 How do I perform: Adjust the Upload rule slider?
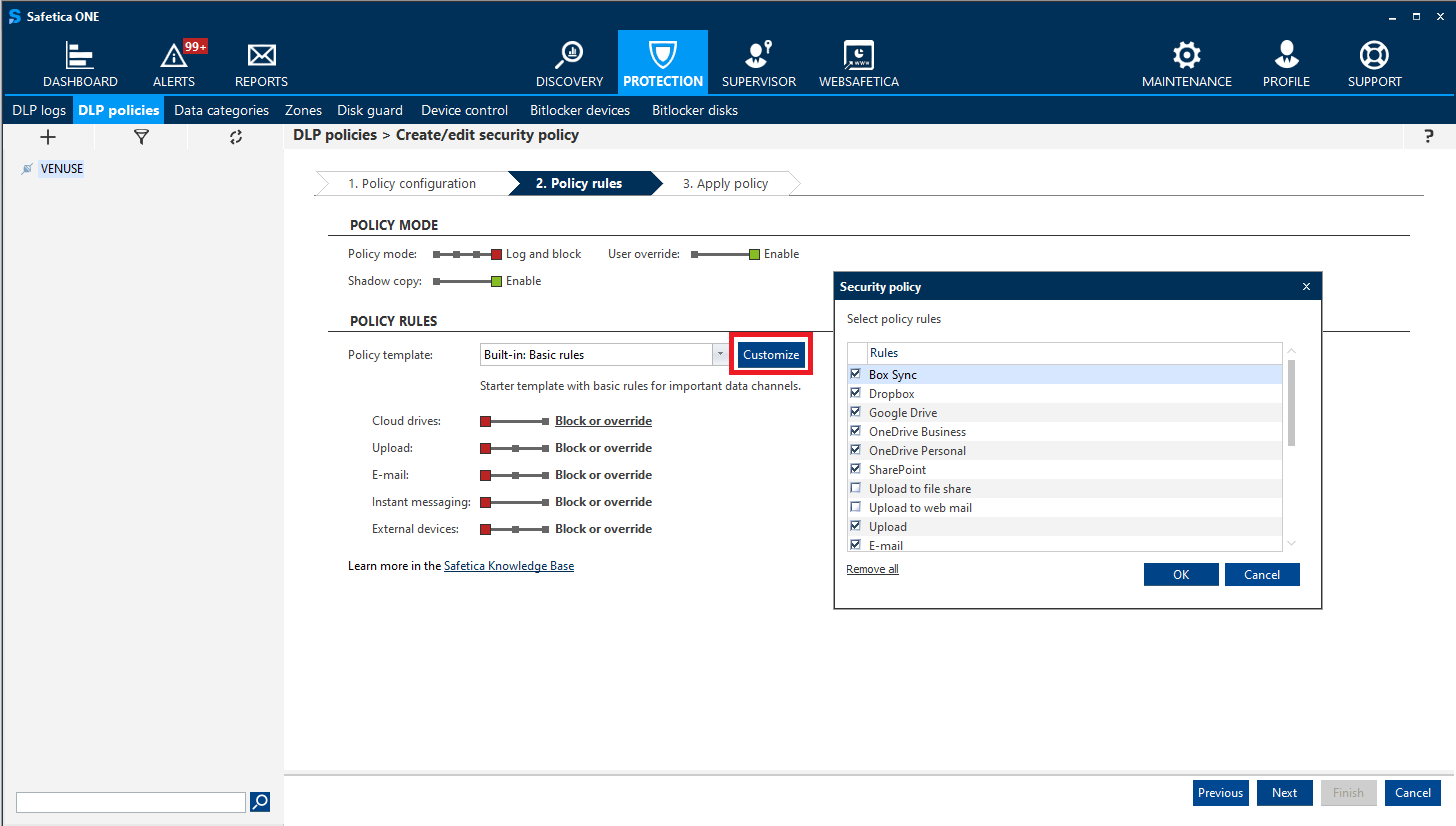[515, 448]
